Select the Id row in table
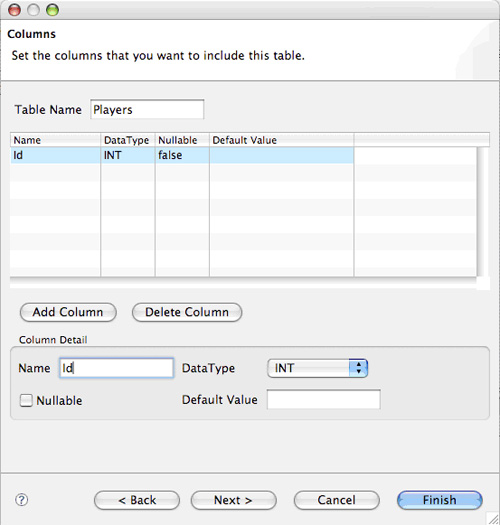The image size is (500, 525). click(x=182, y=155)
